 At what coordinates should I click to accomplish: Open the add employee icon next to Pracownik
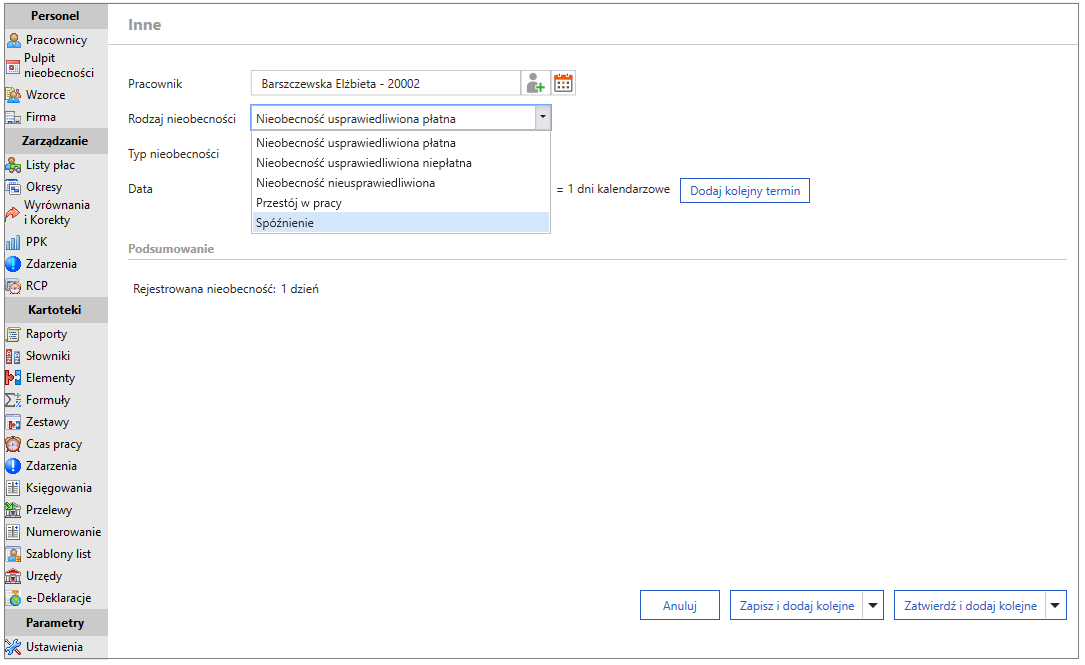(x=535, y=84)
